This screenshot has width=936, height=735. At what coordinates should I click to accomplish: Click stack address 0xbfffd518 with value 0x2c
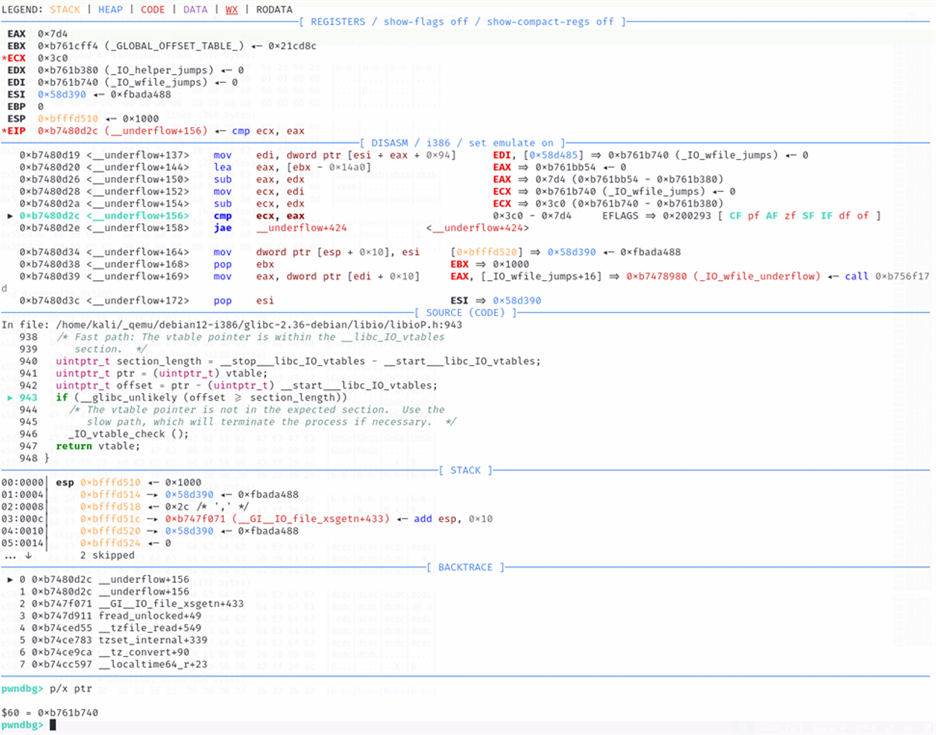click(110, 506)
